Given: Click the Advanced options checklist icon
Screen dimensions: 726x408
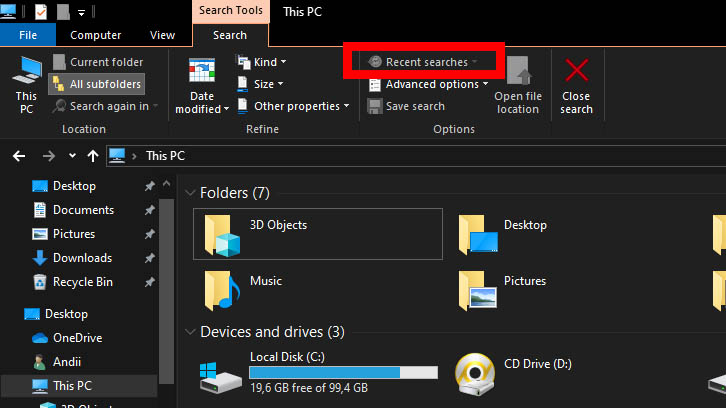Looking at the screenshot, I should (375, 85).
